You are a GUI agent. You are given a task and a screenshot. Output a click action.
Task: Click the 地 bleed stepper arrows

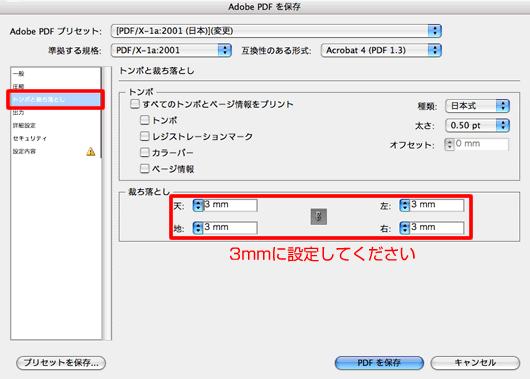pyautogui.click(x=198, y=228)
